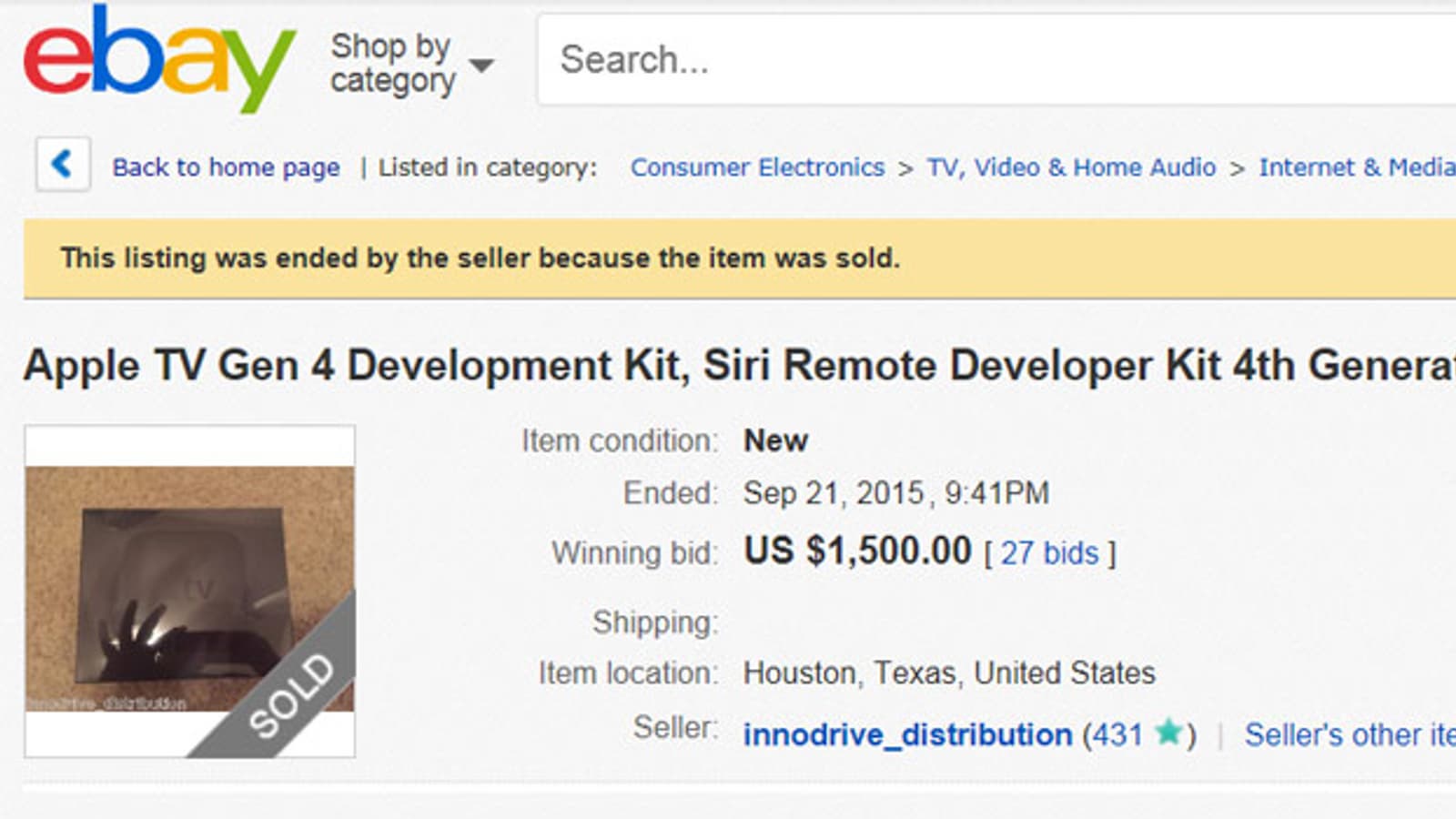Open the Internet & Media category link

[1356, 167]
